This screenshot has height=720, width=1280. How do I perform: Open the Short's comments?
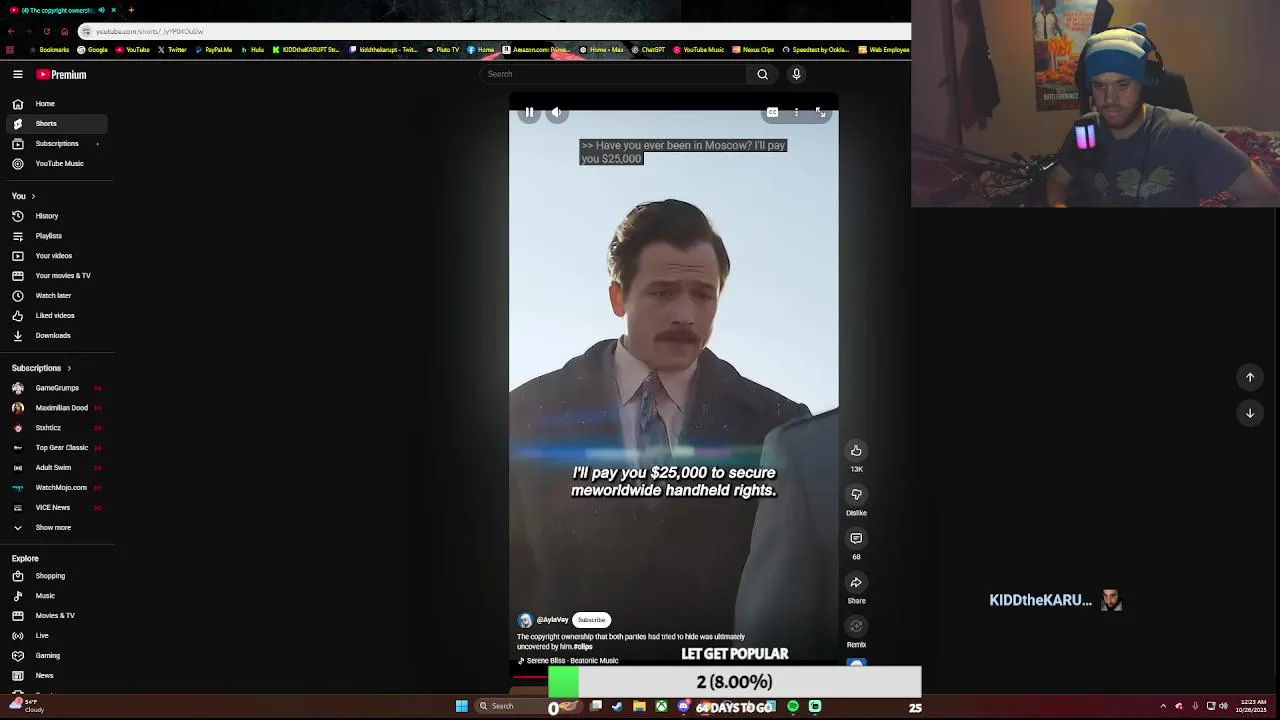coord(856,539)
